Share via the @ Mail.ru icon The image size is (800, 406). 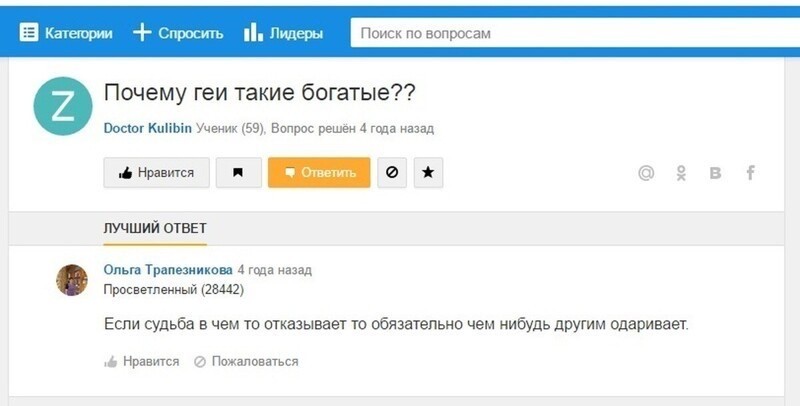(x=646, y=173)
